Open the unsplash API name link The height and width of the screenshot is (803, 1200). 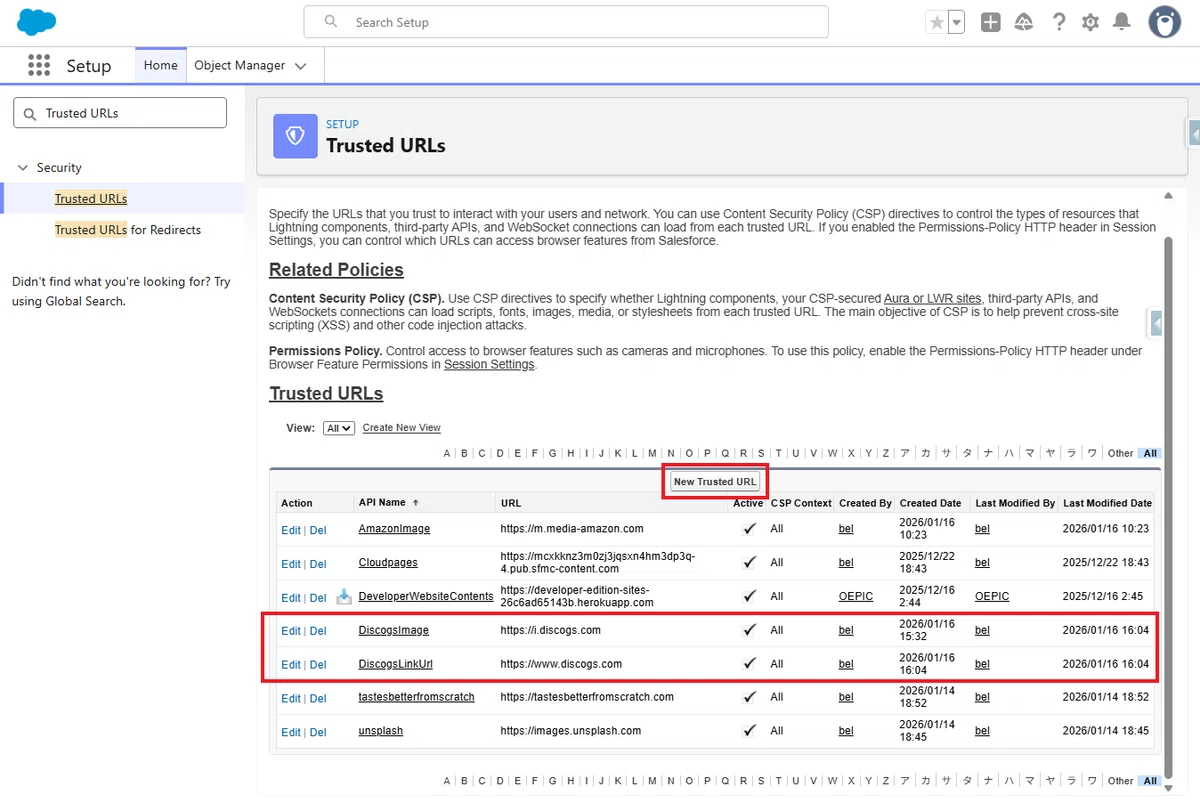[x=380, y=731]
